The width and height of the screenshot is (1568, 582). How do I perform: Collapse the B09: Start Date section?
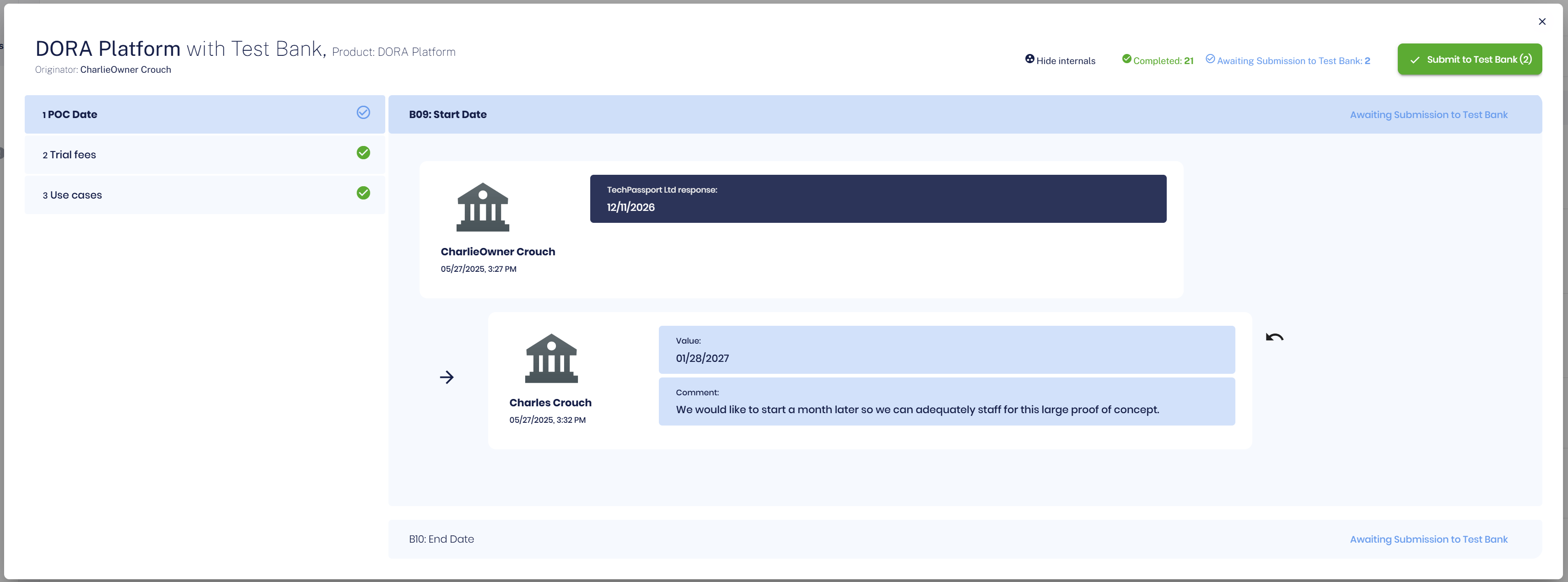pyautogui.click(x=447, y=114)
